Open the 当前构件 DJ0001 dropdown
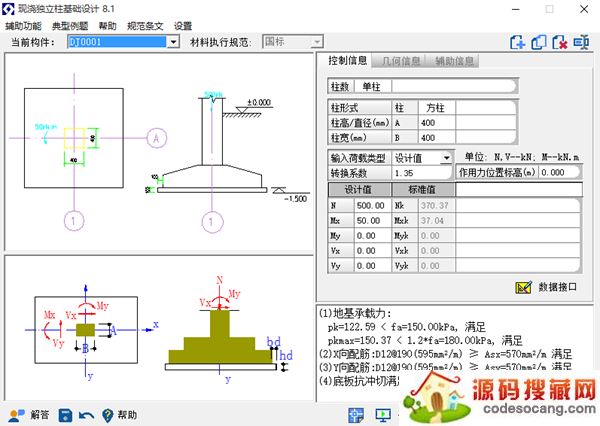Image resolution: width=600 pixels, height=426 pixels. pos(173,42)
